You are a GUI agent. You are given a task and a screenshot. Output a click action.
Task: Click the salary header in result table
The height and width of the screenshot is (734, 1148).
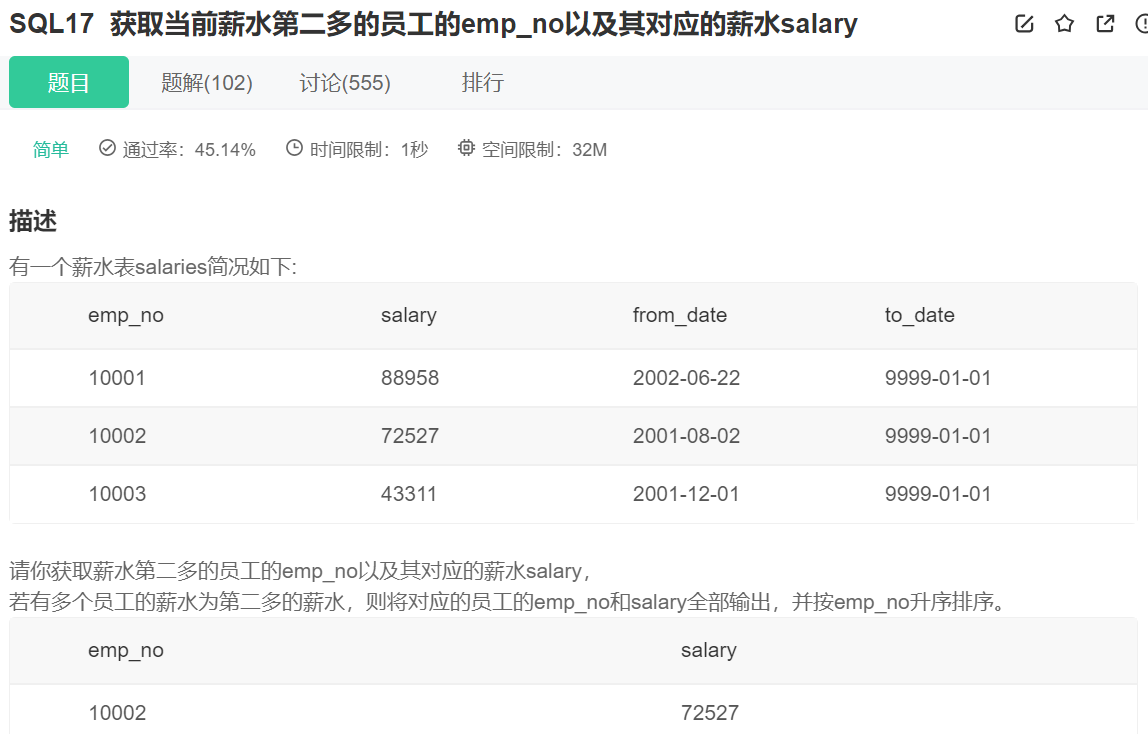pos(709,651)
